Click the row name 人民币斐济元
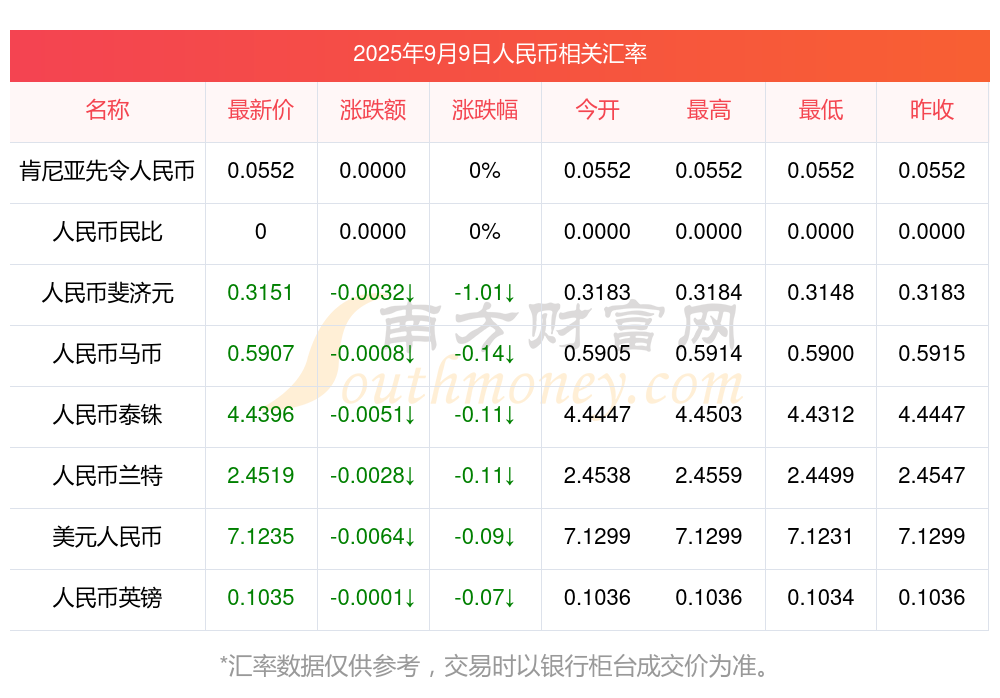1000x698 pixels. (x=107, y=293)
